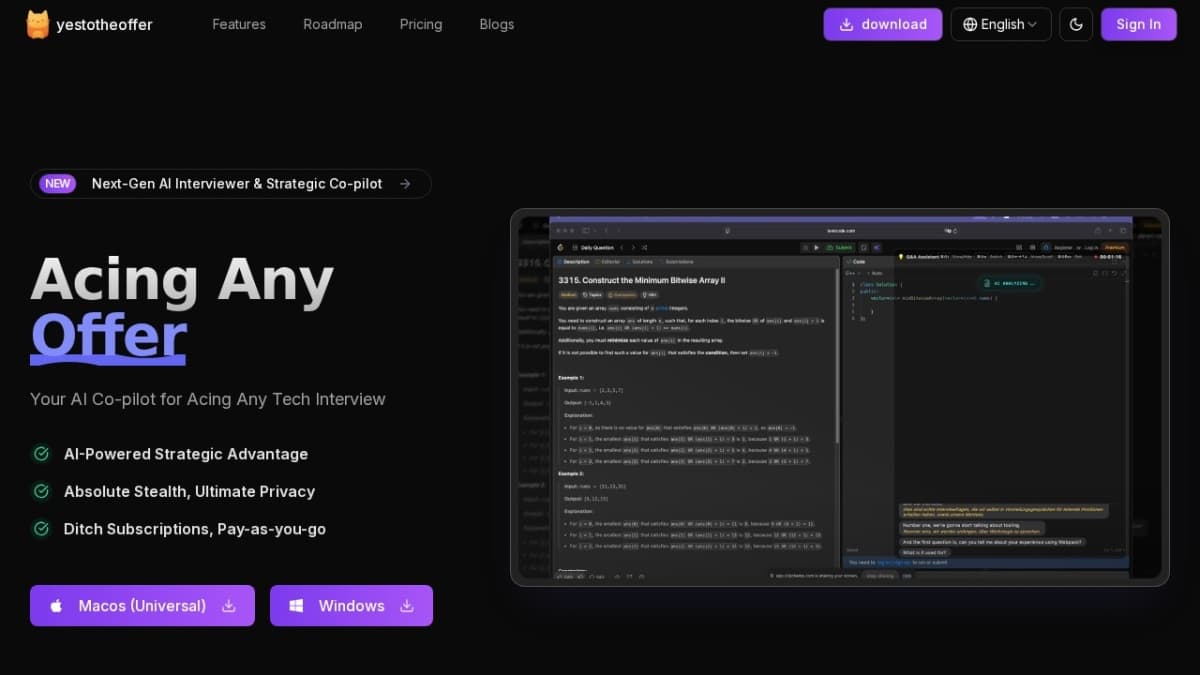1200x675 pixels.
Task: Open the Next-Gen AI Interviewer announcement link
Action: (x=237, y=183)
